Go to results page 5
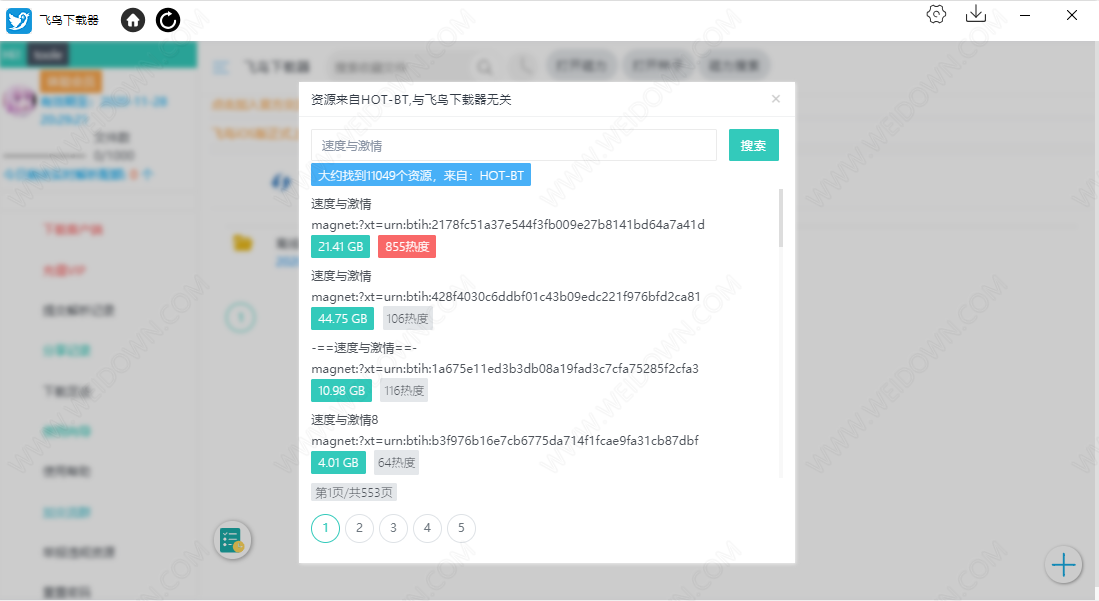This screenshot has width=1099, height=601. pos(461,528)
